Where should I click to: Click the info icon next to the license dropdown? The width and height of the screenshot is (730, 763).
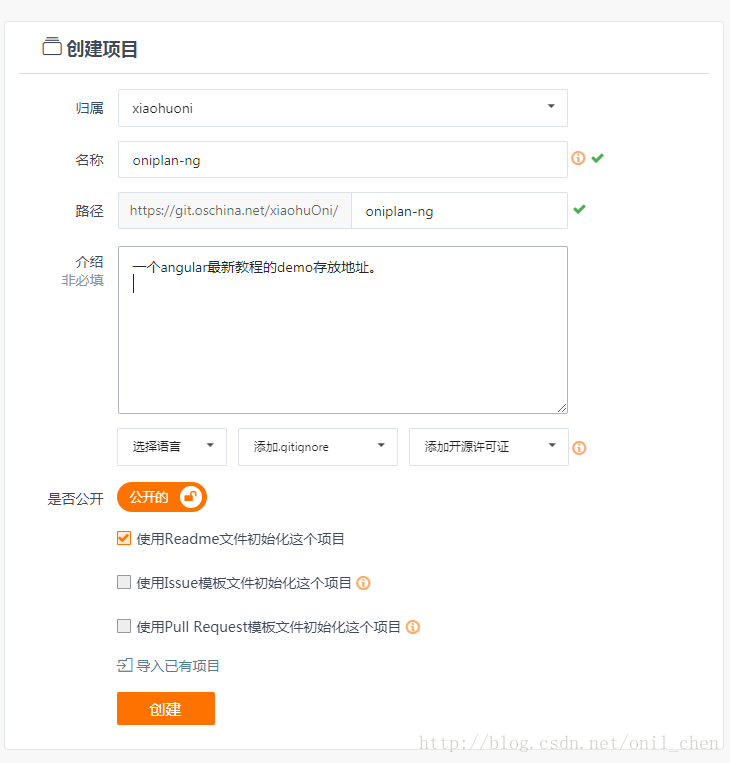pos(579,448)
